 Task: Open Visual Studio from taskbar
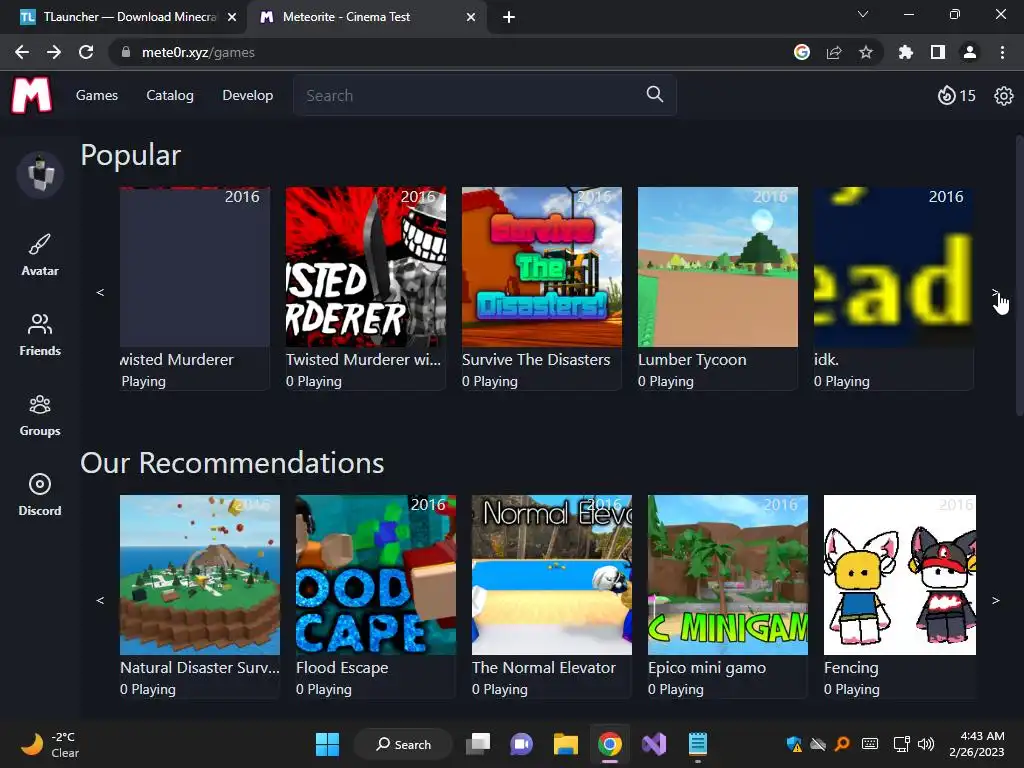(x=654, y=744)
